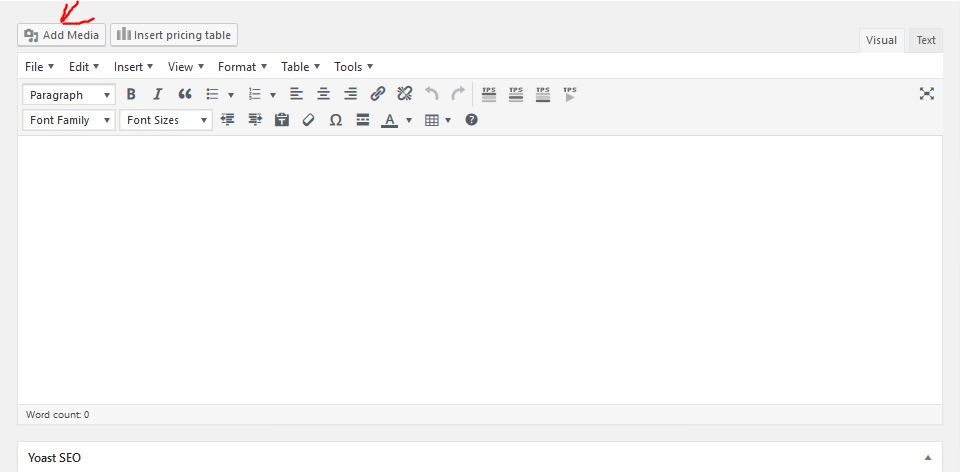Undo the last action

[x=432, y=94]
